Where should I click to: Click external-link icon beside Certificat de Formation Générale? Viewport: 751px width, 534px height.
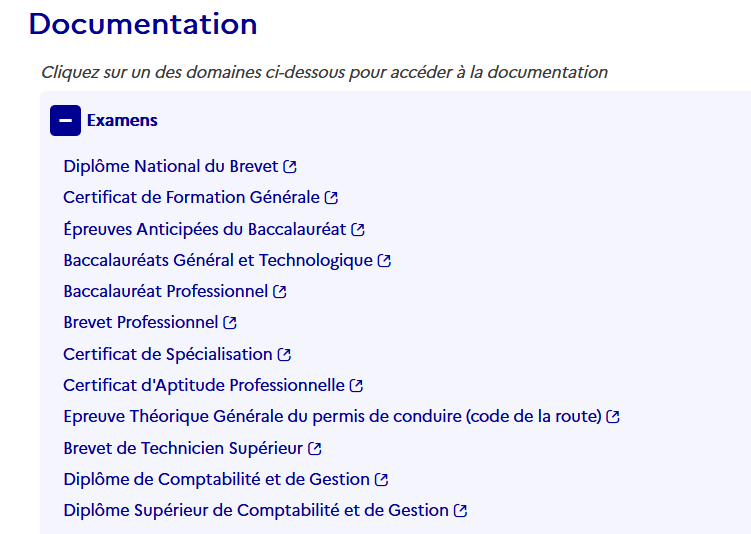tap(331, 198)
